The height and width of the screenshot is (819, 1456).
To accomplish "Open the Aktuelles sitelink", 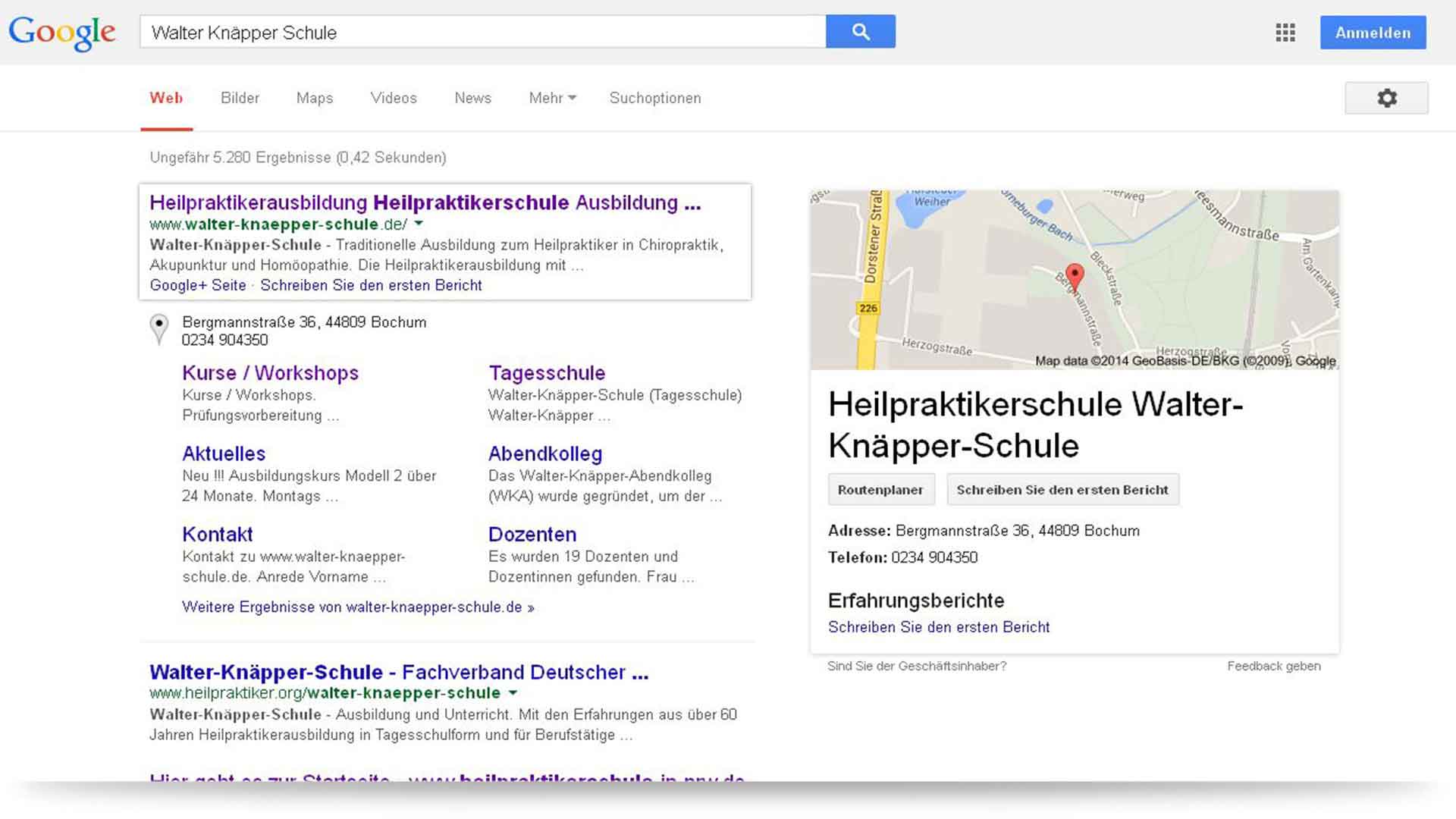I will pos(224,453).
